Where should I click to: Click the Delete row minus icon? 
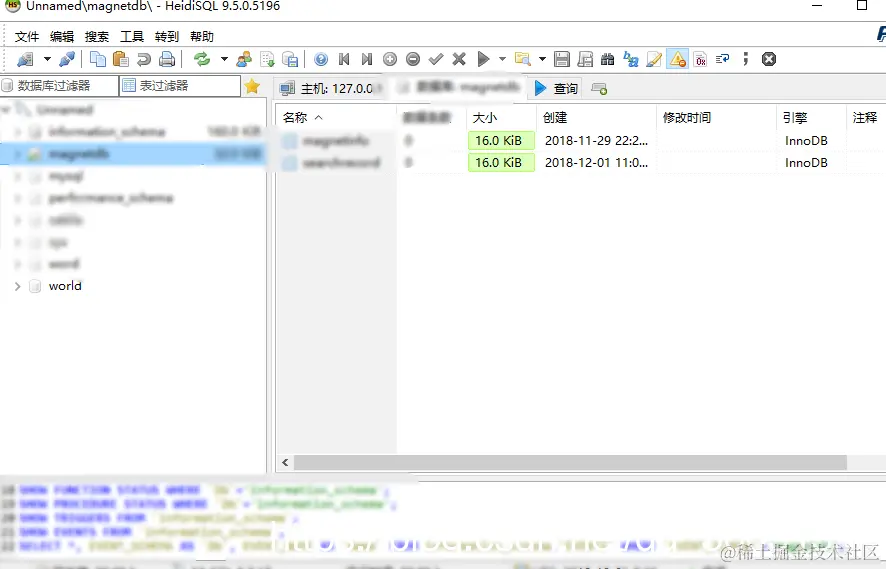pyautogui.click(x=413, y=59)
